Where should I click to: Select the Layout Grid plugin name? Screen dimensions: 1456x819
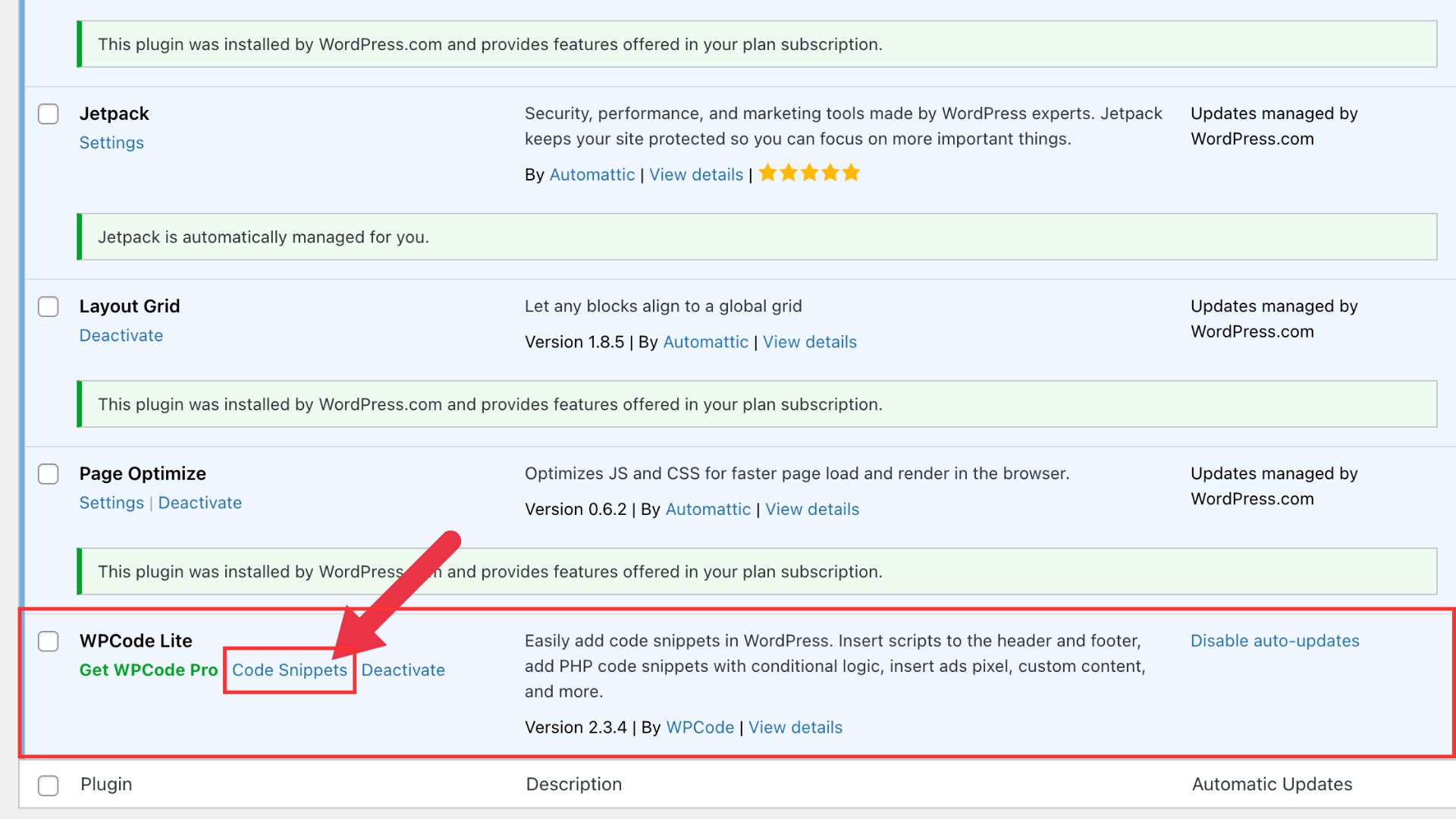[130, 306]
